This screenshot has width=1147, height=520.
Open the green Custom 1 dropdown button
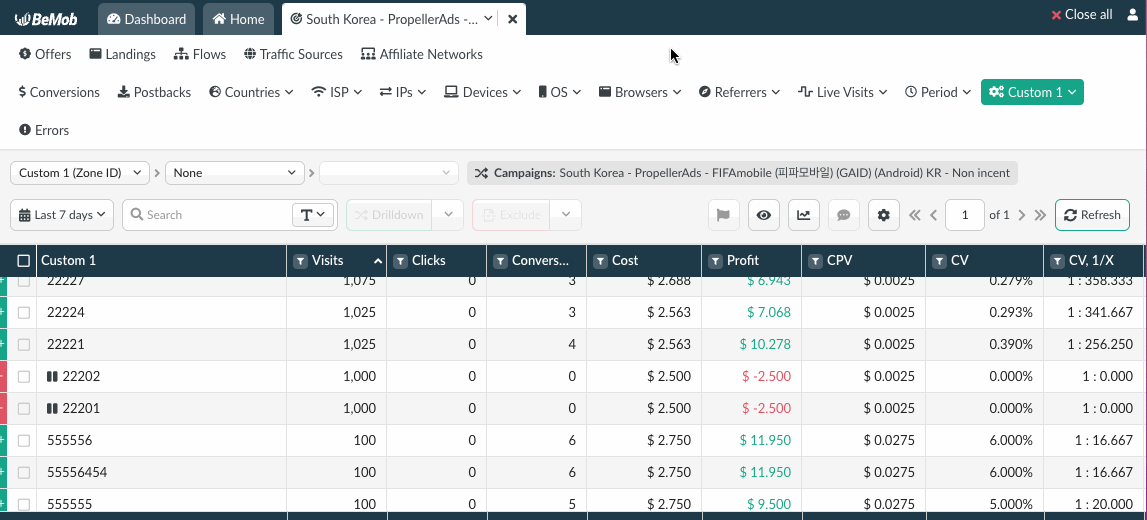[1032, 92]
